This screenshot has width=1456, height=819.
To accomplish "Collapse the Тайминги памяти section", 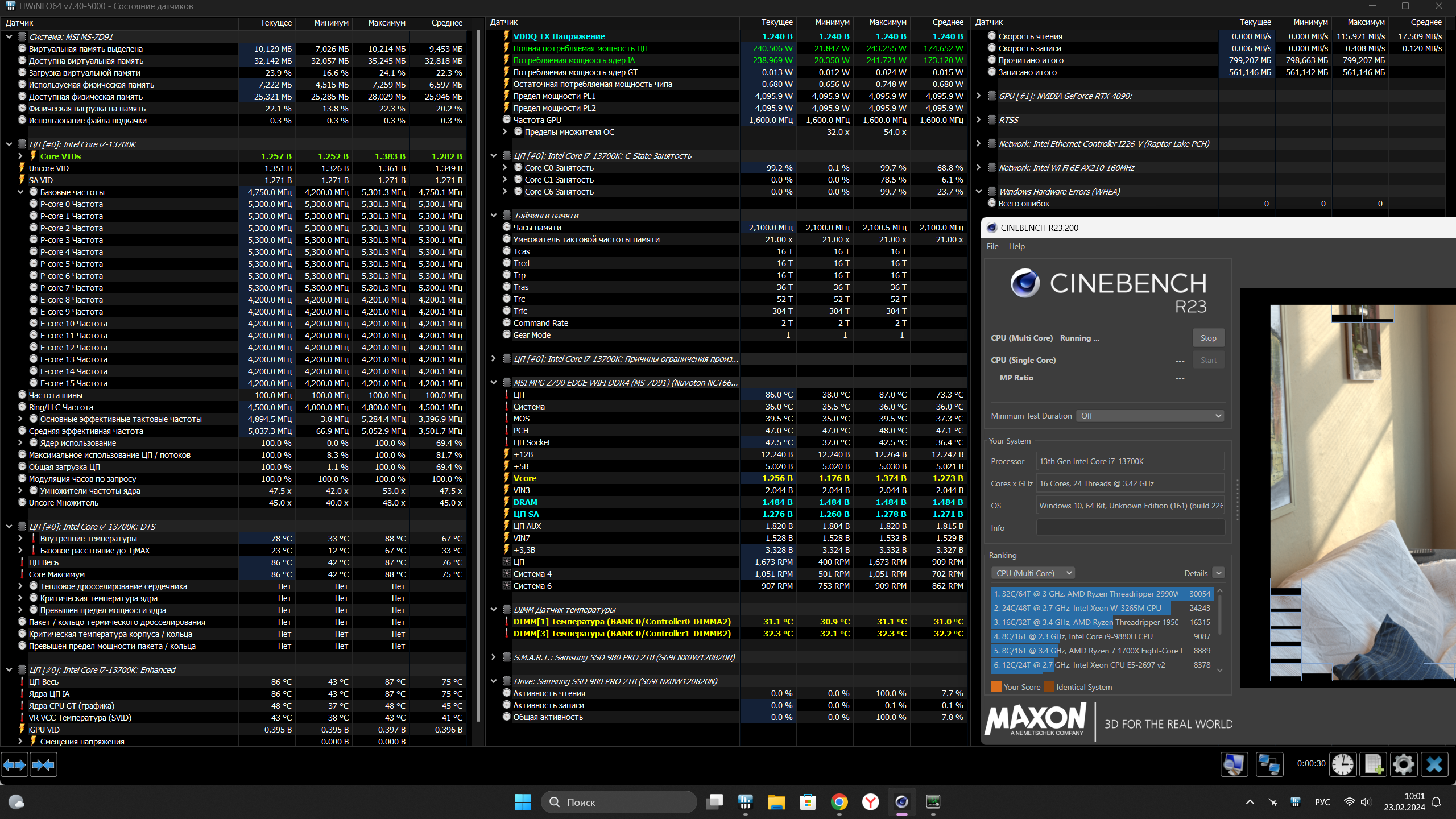I will coord(494,216).
